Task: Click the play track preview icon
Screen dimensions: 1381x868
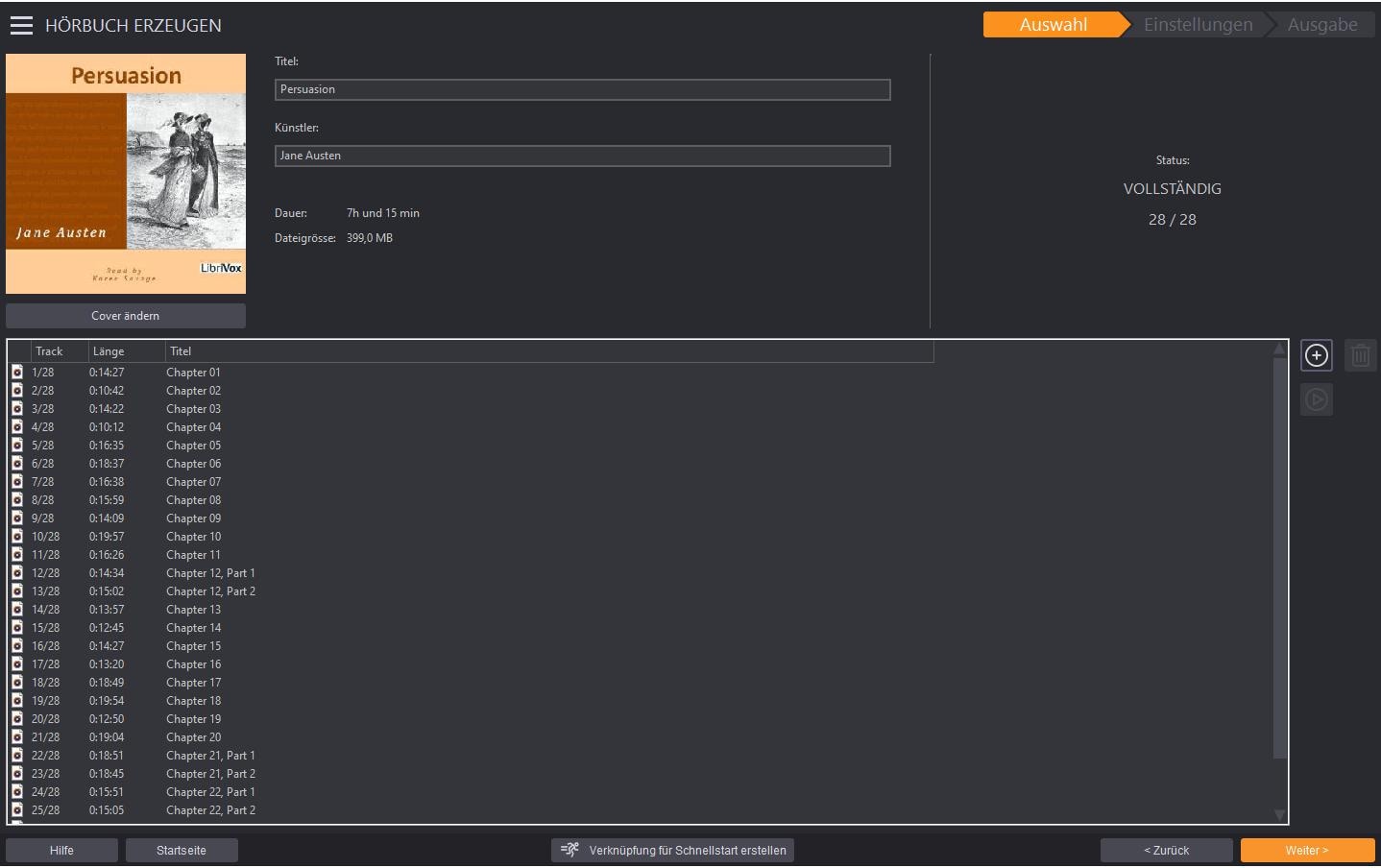Action: pyautogui.click(x=1316, y=399)
